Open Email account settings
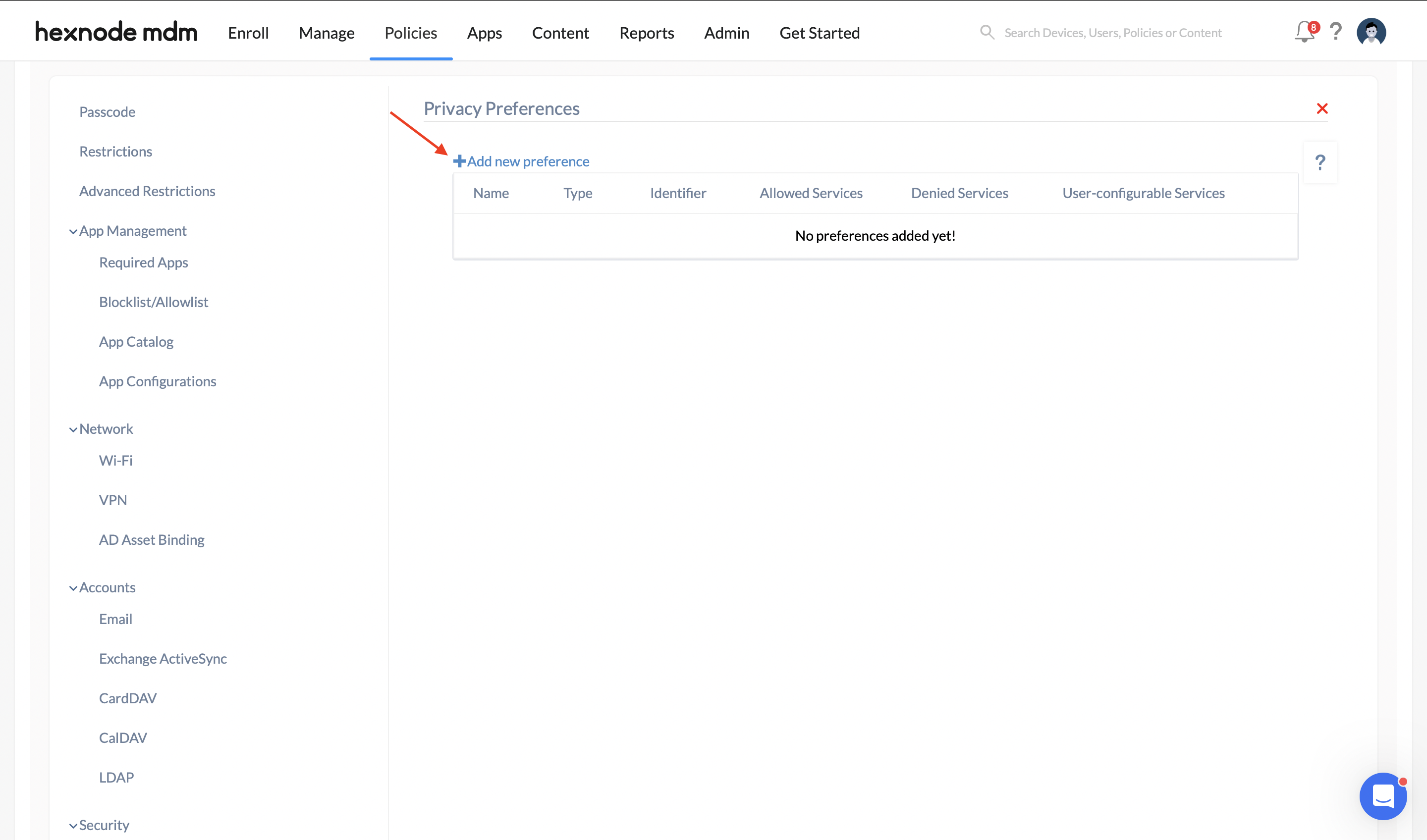 point(115,619)
